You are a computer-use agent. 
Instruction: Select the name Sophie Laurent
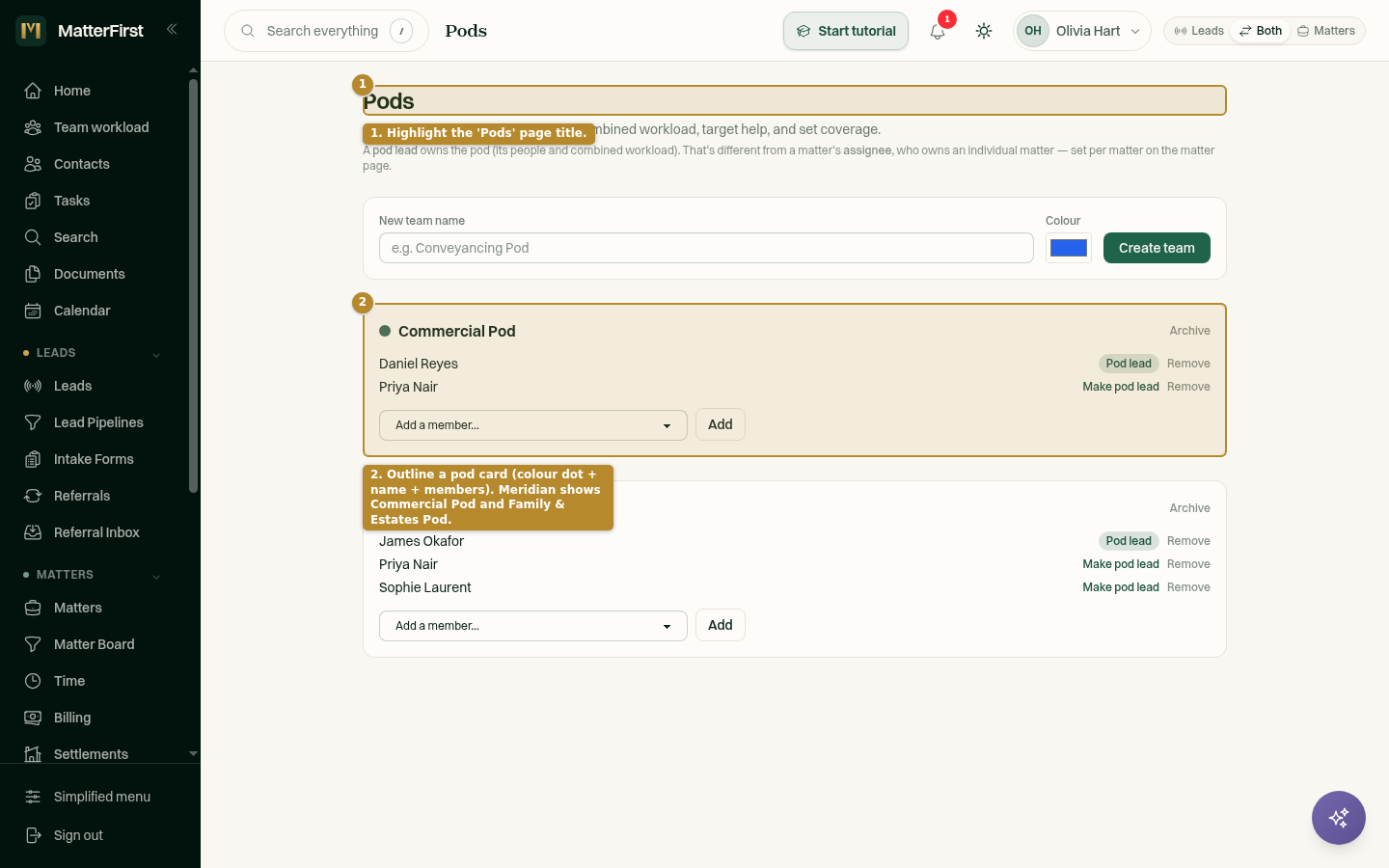coord(425,587)
